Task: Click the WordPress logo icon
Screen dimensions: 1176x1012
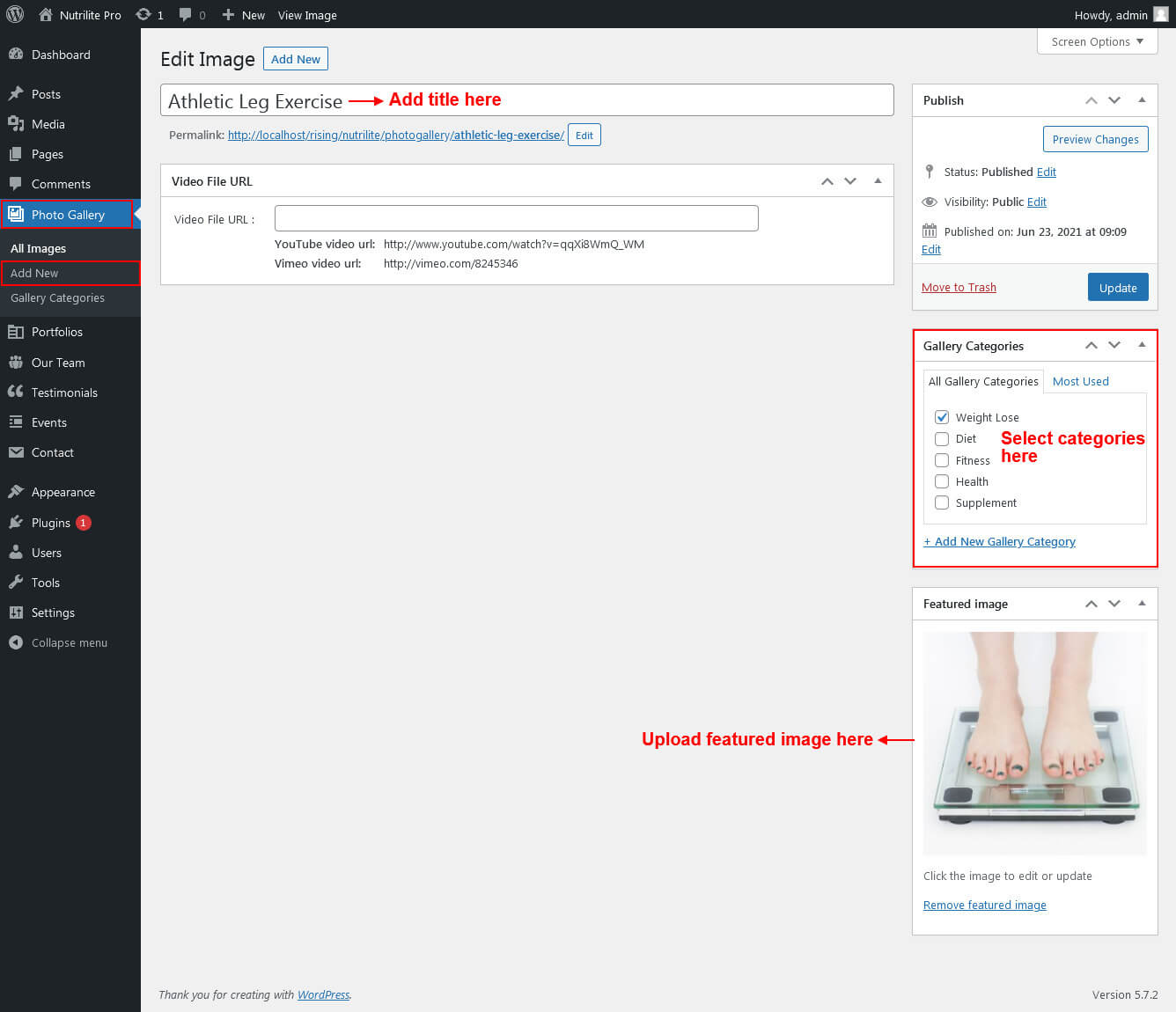Action: (x=15, y=14)
